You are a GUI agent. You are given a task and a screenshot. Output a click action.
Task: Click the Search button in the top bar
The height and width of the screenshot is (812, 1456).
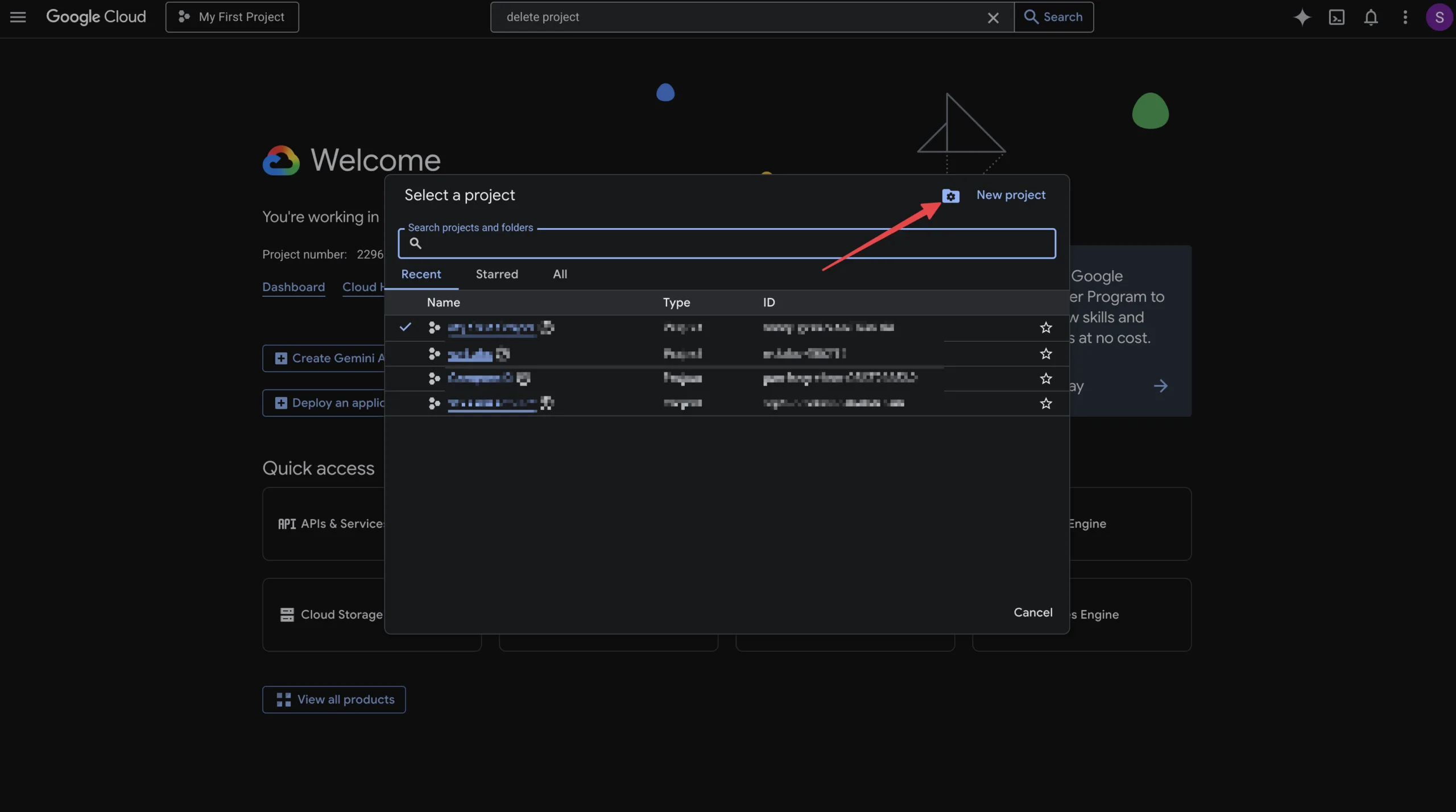(x=1053, y=17)
